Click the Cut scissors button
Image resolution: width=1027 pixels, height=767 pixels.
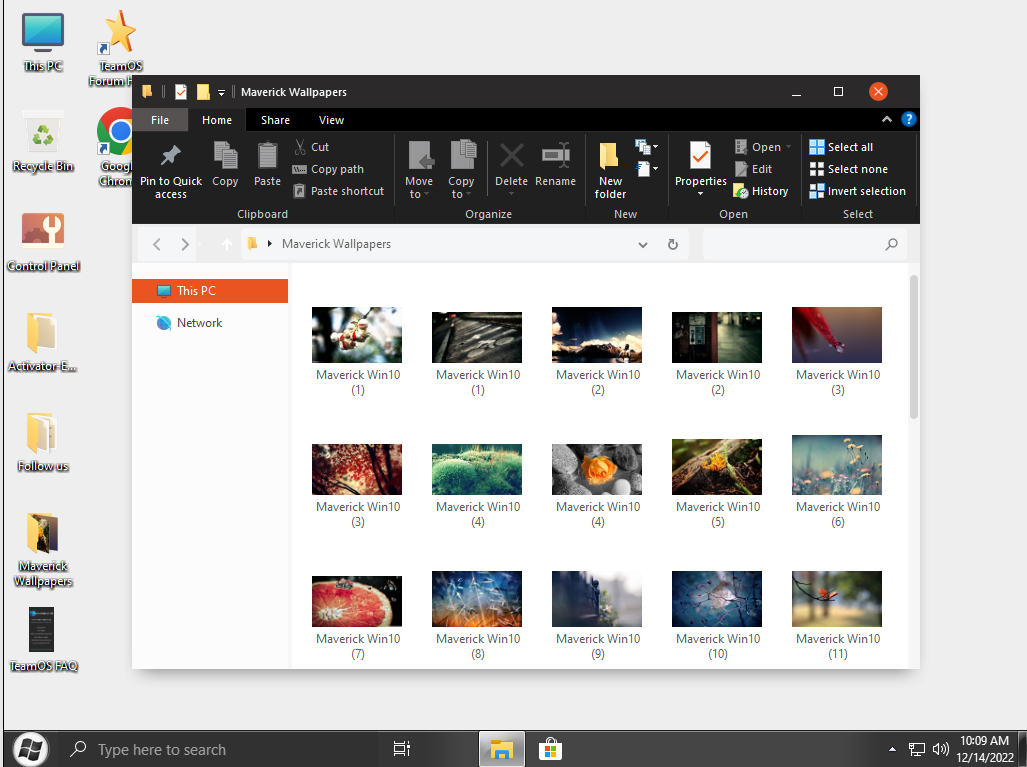pos(310,147)
